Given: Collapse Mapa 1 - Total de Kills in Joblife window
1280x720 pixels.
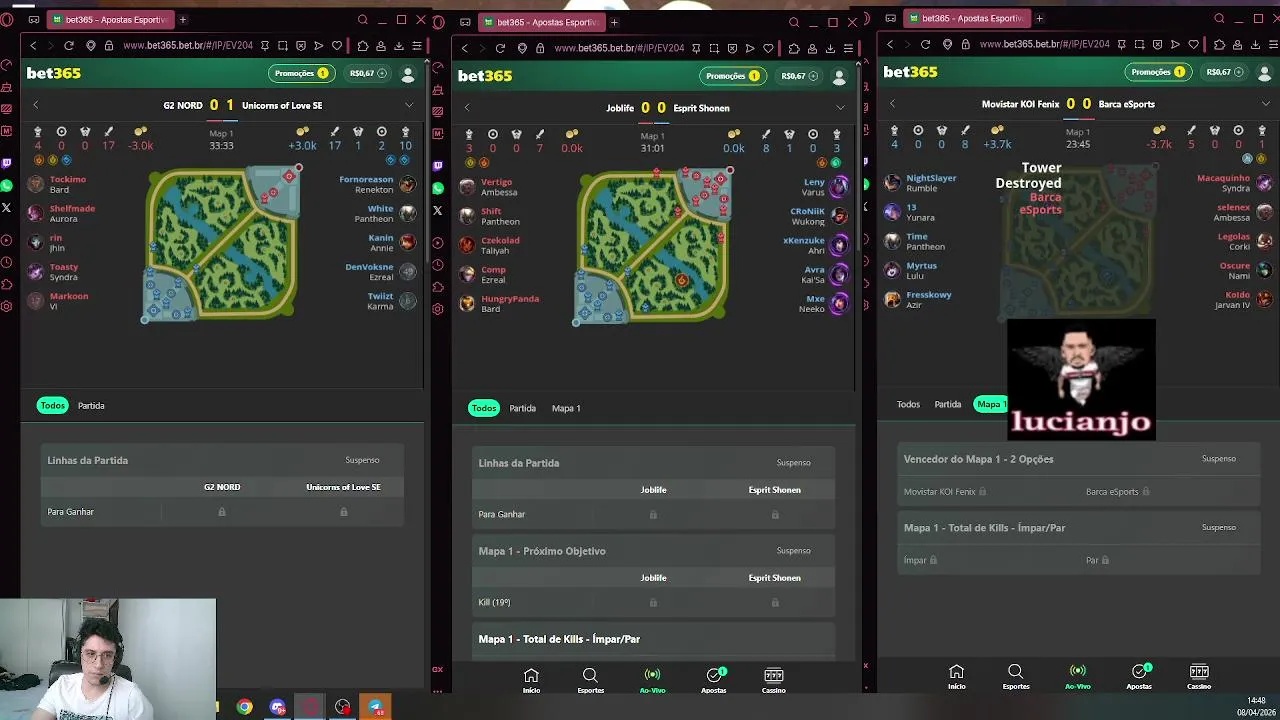Looking at the screenshot, I should 653,639.
